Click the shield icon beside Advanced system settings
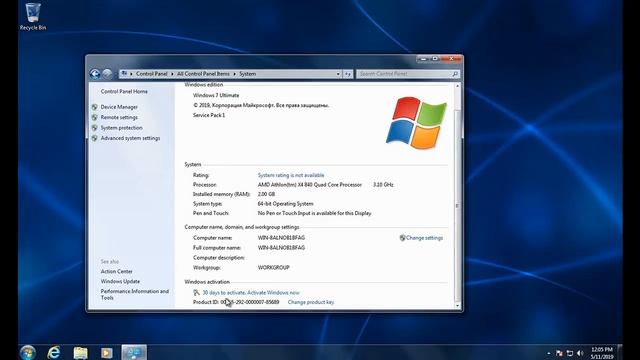 pos(94,138)
